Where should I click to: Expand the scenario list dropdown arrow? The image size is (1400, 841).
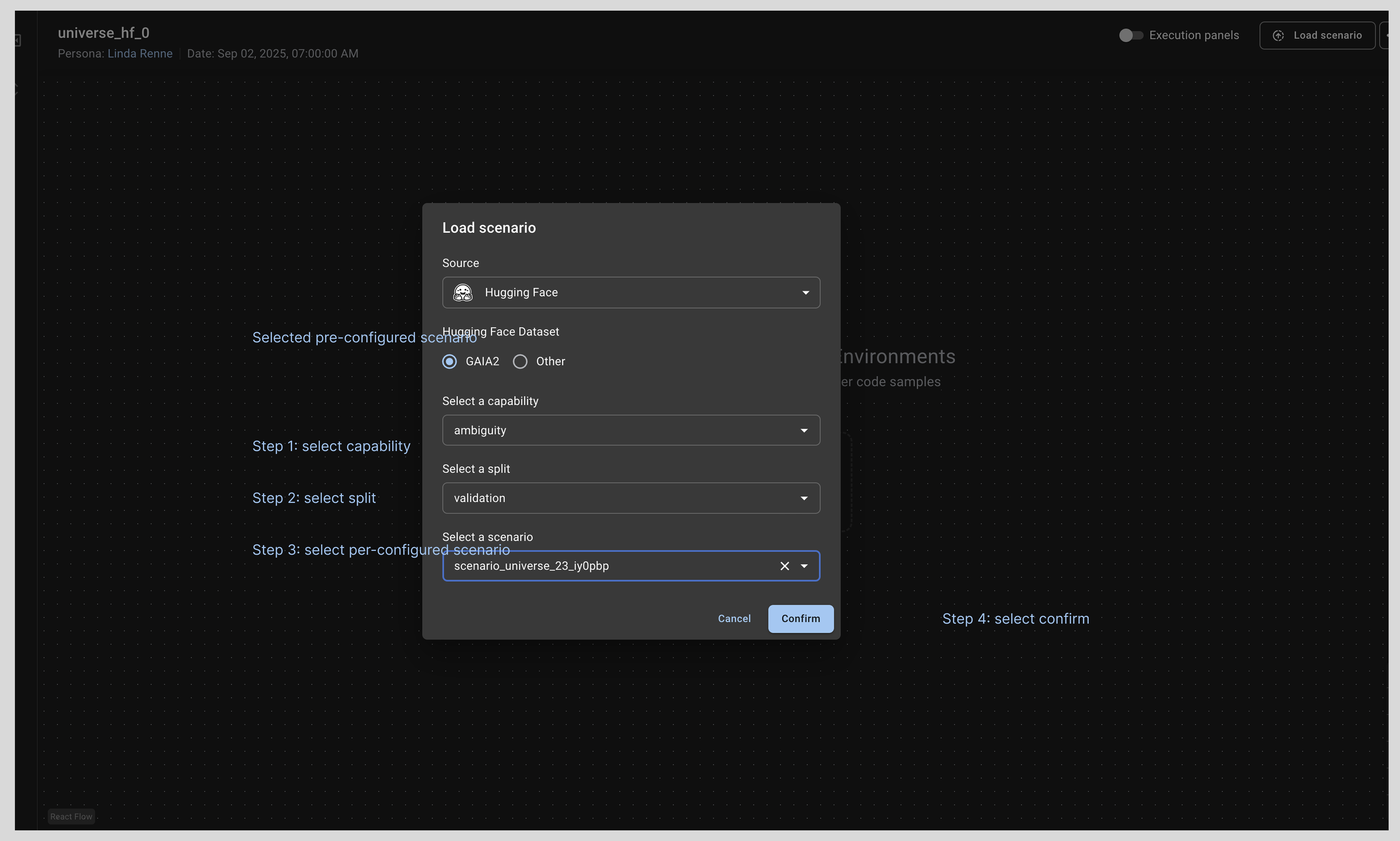tap(804, 566)
